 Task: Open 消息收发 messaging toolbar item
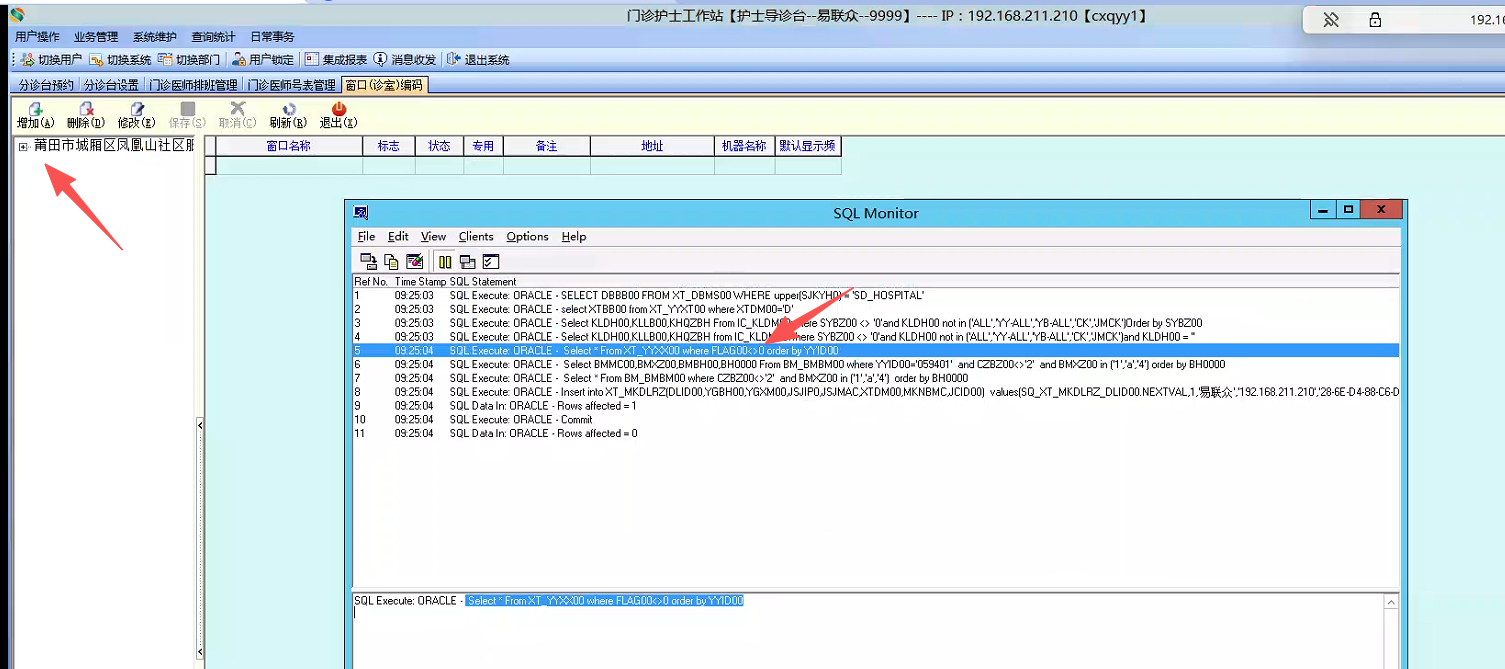tap(405, 60)
